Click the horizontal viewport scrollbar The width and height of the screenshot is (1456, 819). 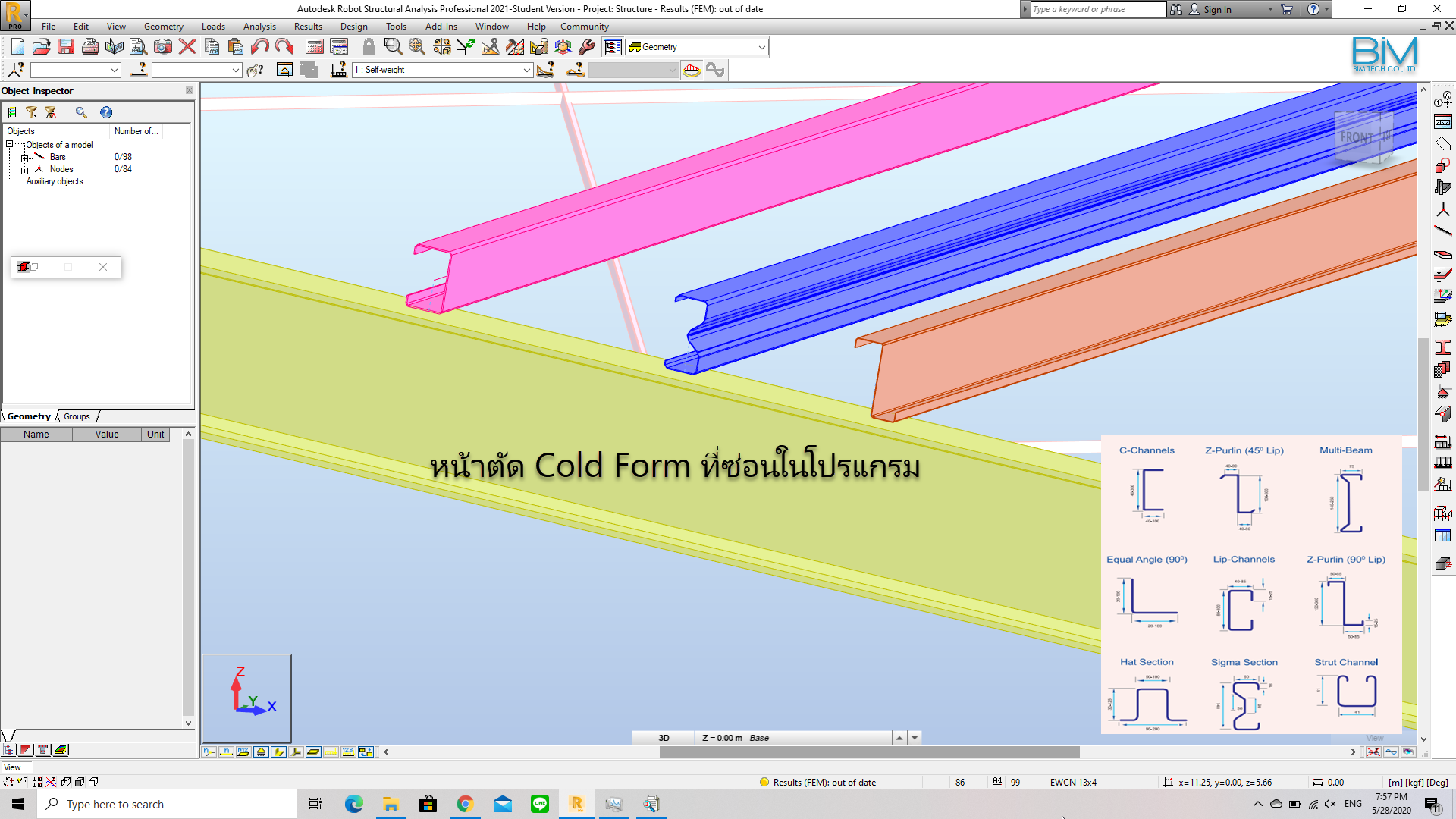[x=869, y=752]
